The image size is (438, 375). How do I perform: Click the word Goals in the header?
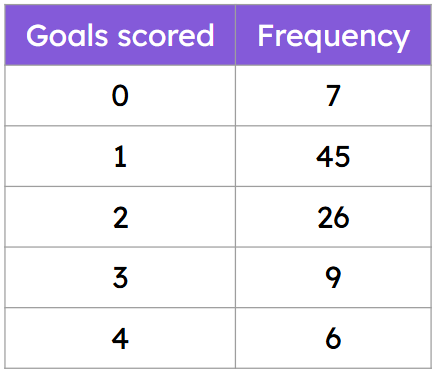pos(67,35)
